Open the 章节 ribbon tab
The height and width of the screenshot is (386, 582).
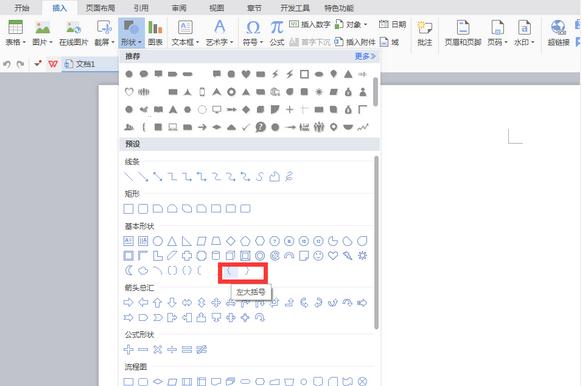pos(254,8)
